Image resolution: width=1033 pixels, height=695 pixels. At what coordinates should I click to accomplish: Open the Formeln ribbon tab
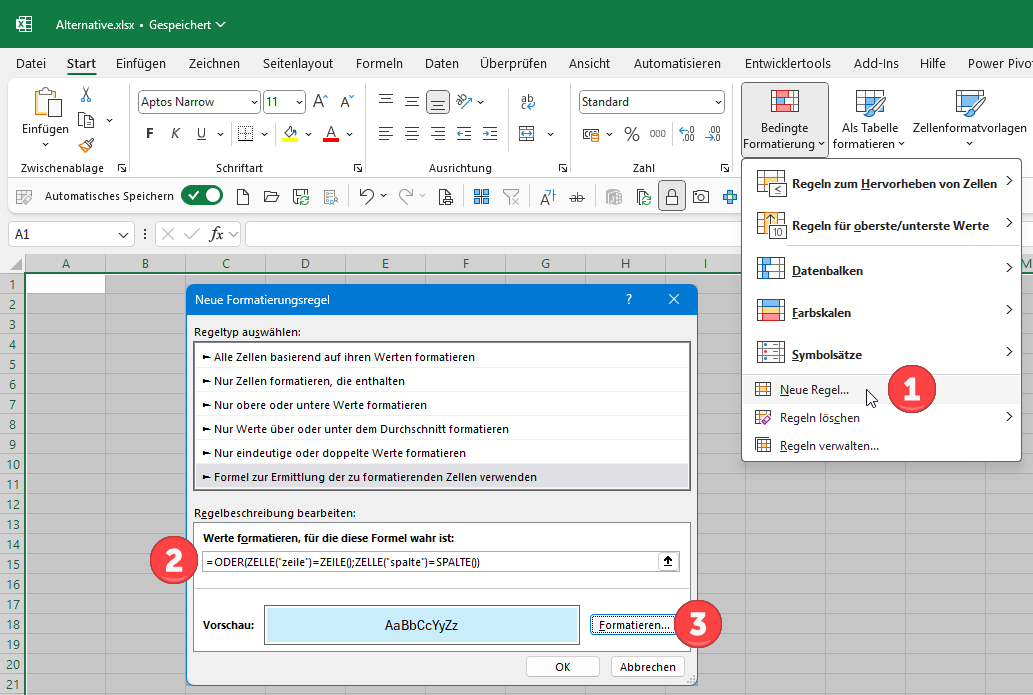point(379,63)
